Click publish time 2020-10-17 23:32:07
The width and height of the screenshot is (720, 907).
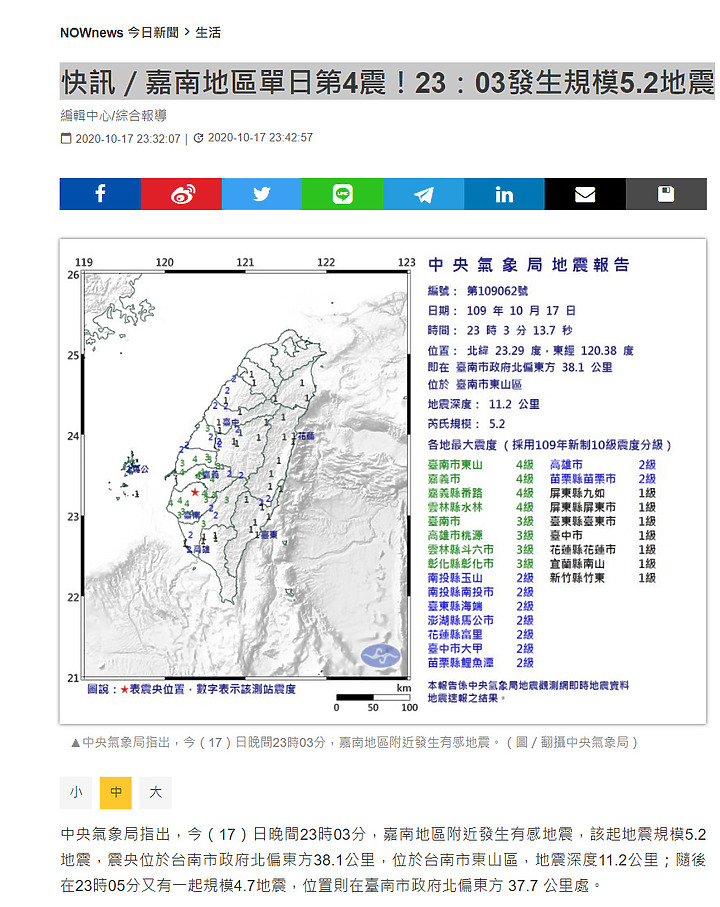click(128, 139)
